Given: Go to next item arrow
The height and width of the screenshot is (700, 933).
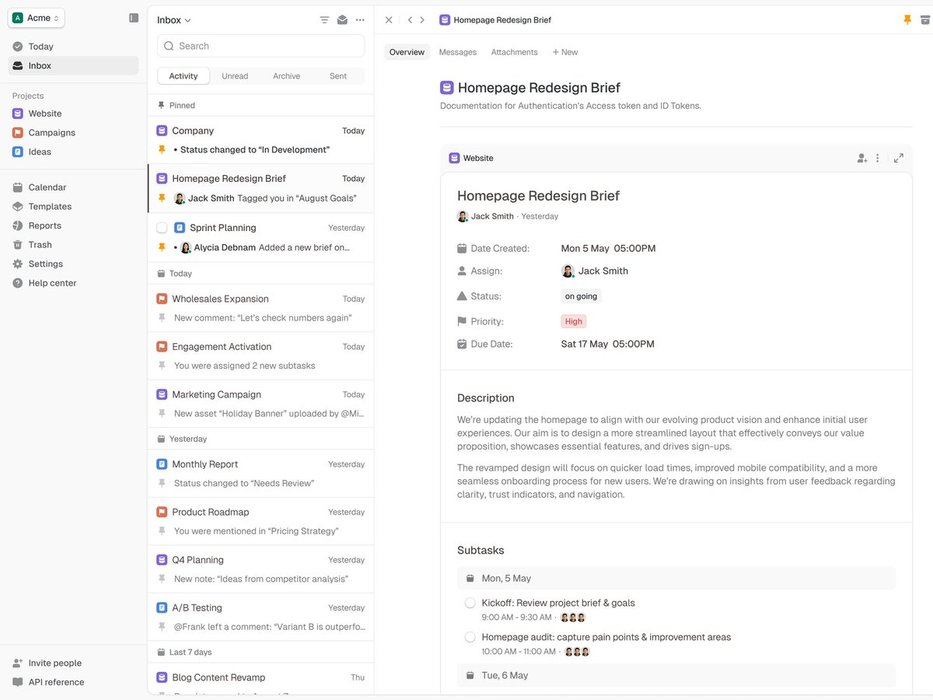Looking at the screenshot, I should tap(423, 20).
